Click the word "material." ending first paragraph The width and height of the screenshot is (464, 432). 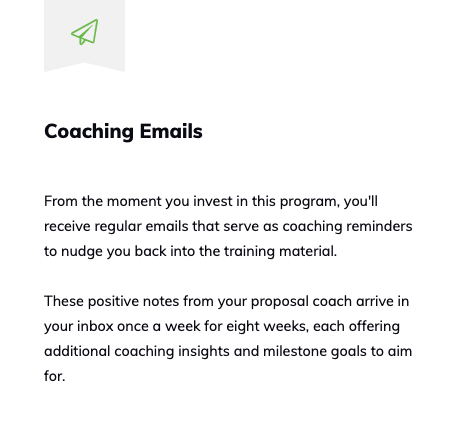[308, 251]
